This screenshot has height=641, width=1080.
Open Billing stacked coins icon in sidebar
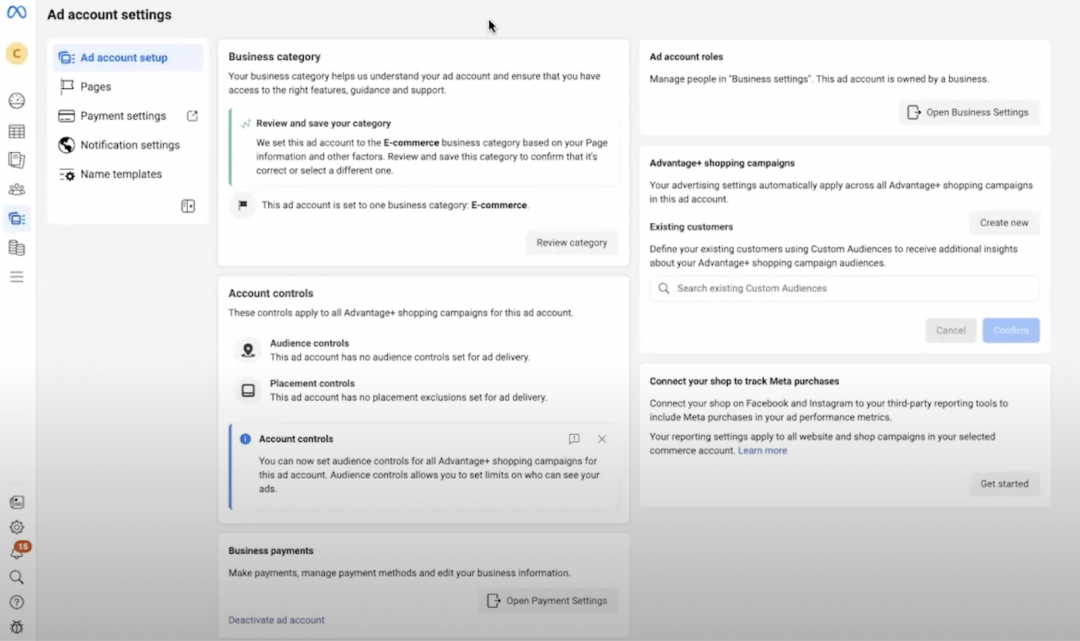coord(17,248)
